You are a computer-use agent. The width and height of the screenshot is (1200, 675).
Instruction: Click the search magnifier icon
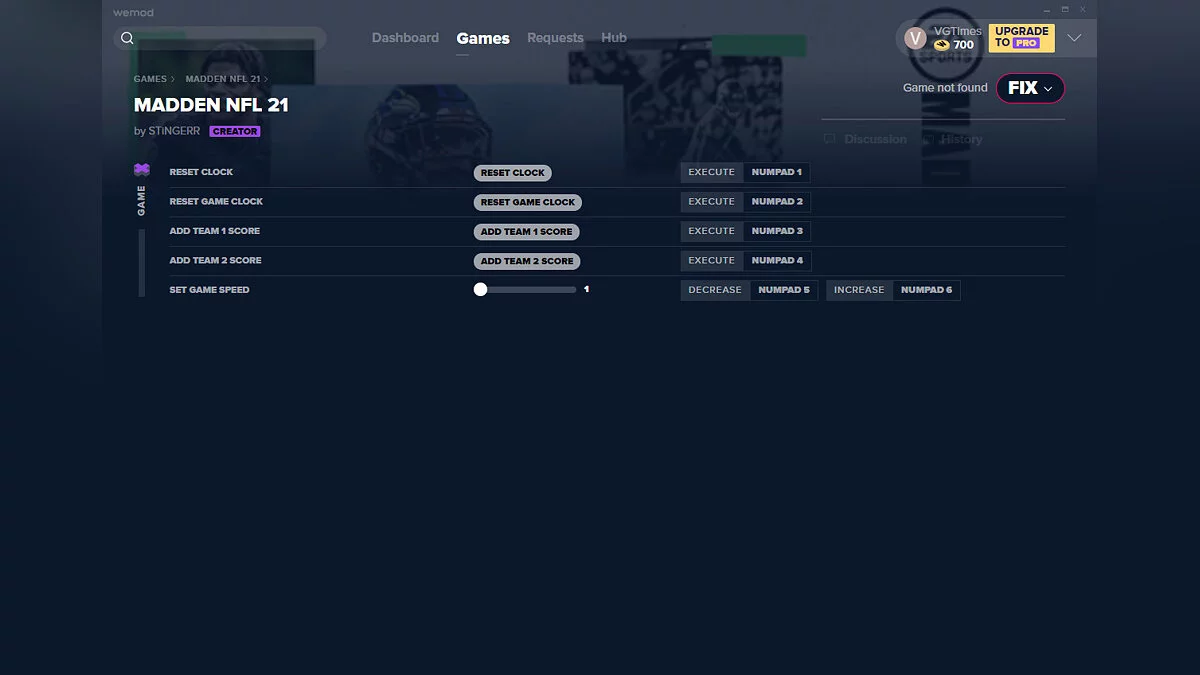pyautogui.click(x=127, y=38)
